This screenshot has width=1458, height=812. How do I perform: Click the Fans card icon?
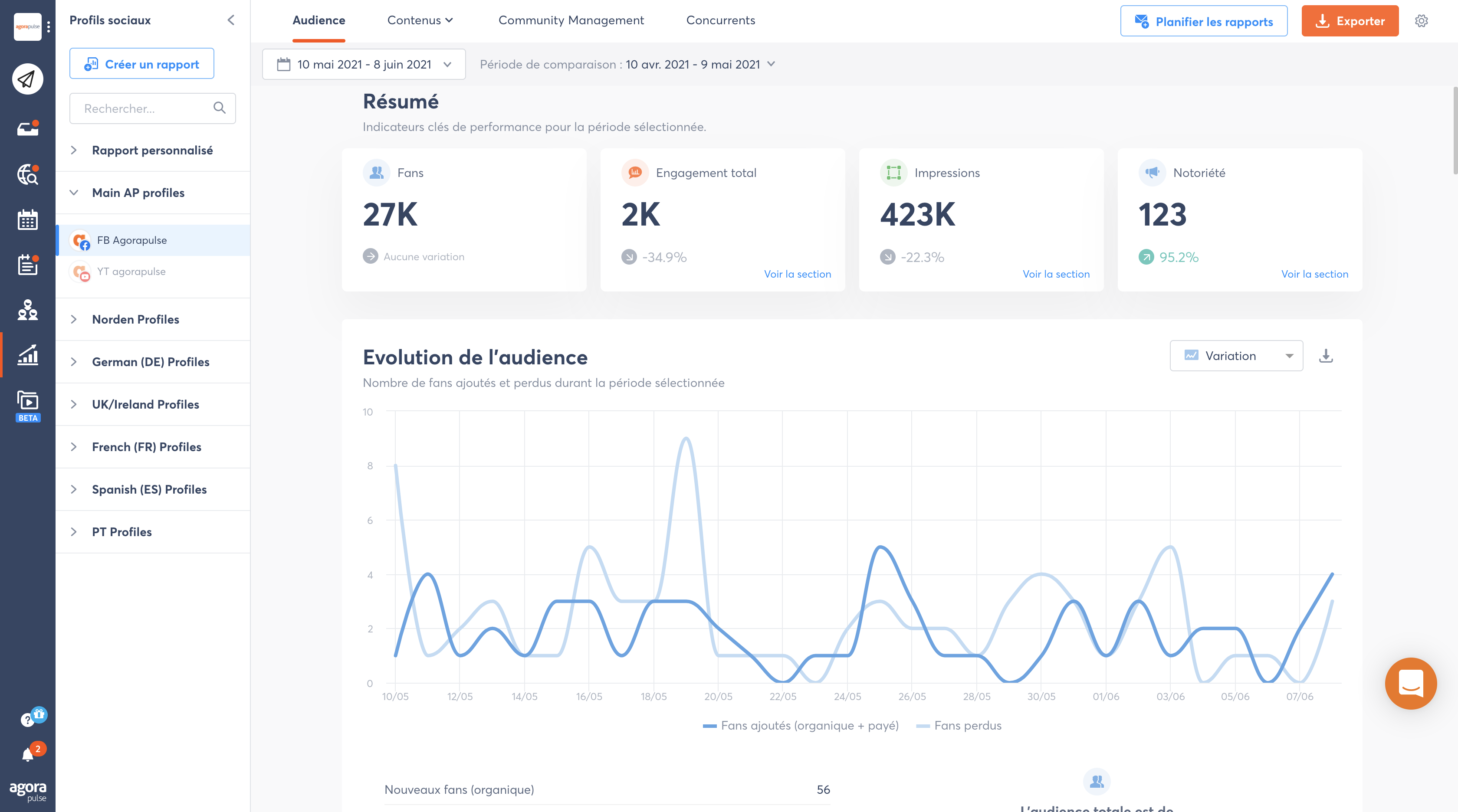[376, 173]
